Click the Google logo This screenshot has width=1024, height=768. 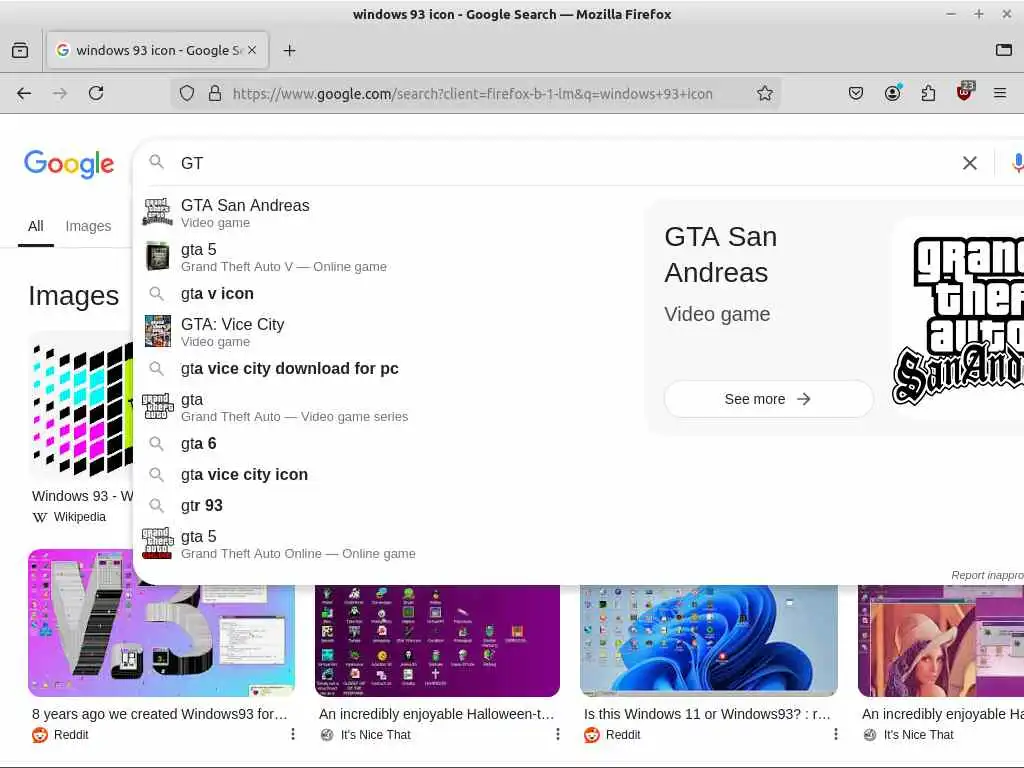pos(69,163)
